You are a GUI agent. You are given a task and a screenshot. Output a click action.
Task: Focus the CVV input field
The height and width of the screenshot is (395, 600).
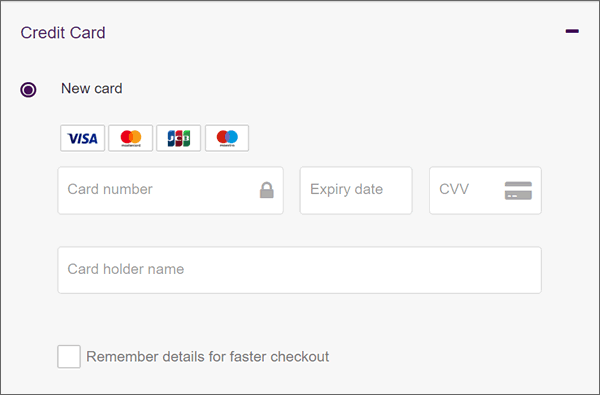coord(485,190)
